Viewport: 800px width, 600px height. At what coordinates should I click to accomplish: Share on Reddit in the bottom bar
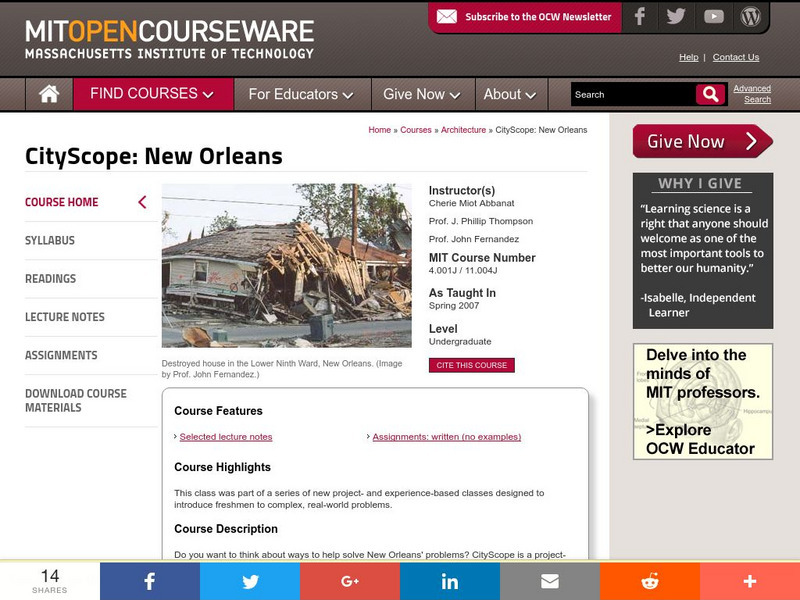(x=649, y=581)
